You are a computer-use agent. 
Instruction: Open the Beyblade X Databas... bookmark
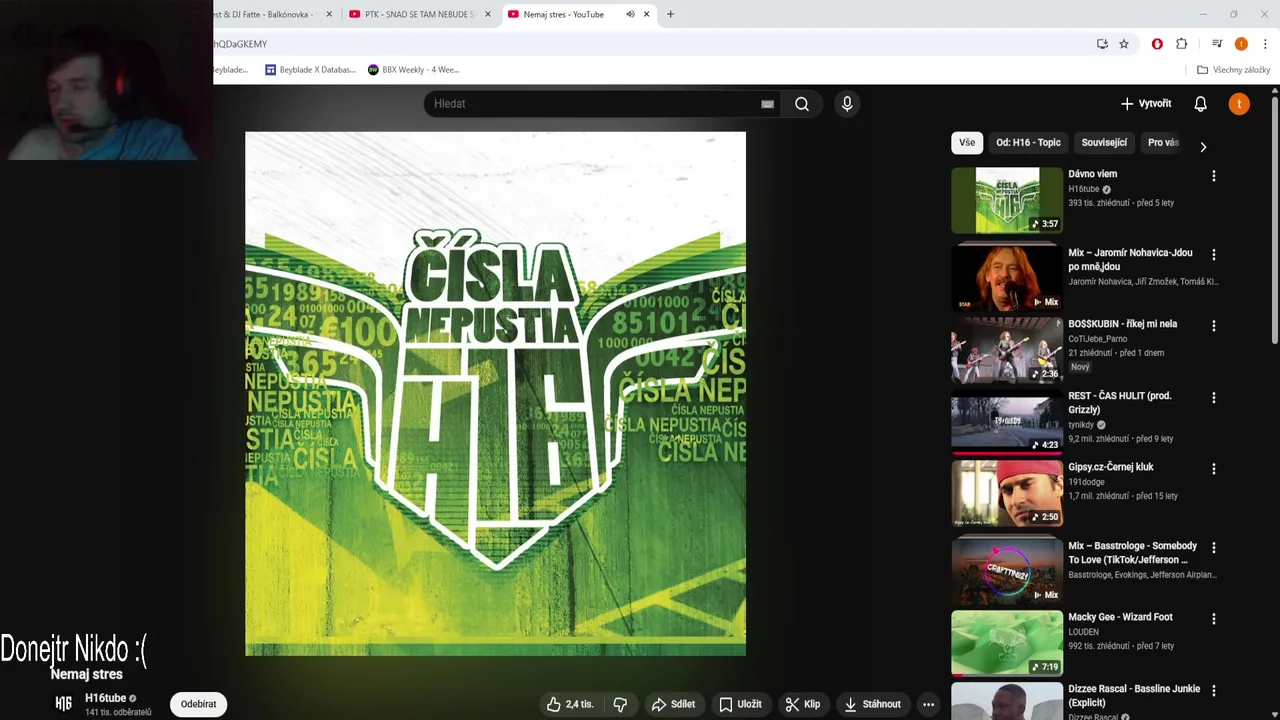click(310, 70)
